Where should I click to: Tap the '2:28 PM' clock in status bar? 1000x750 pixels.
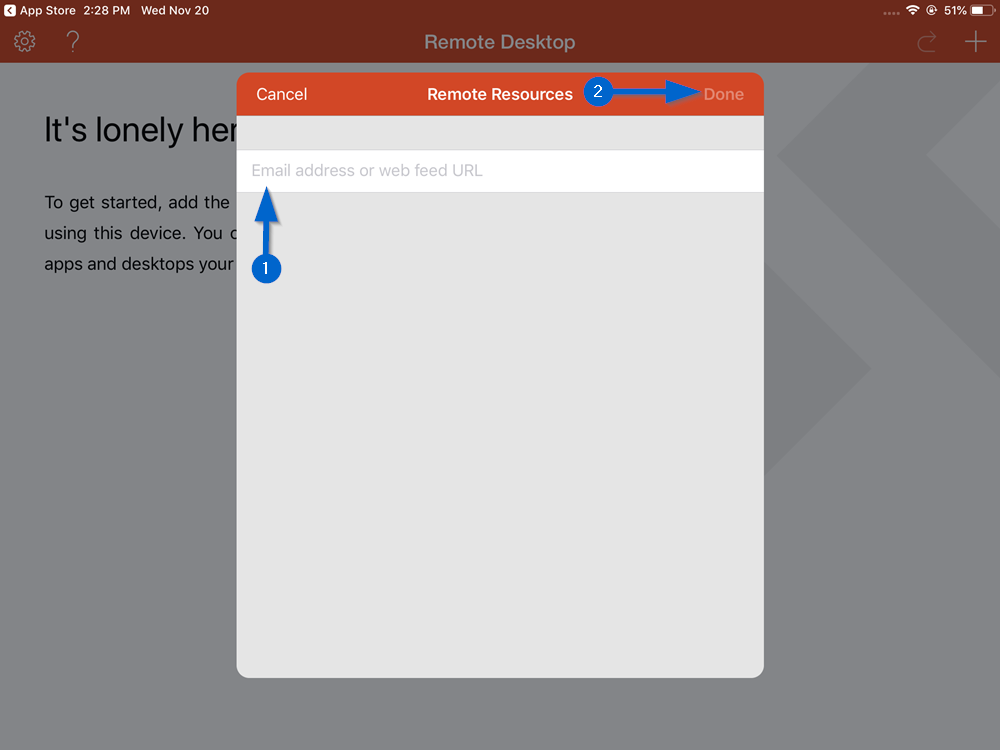[107, 10]
